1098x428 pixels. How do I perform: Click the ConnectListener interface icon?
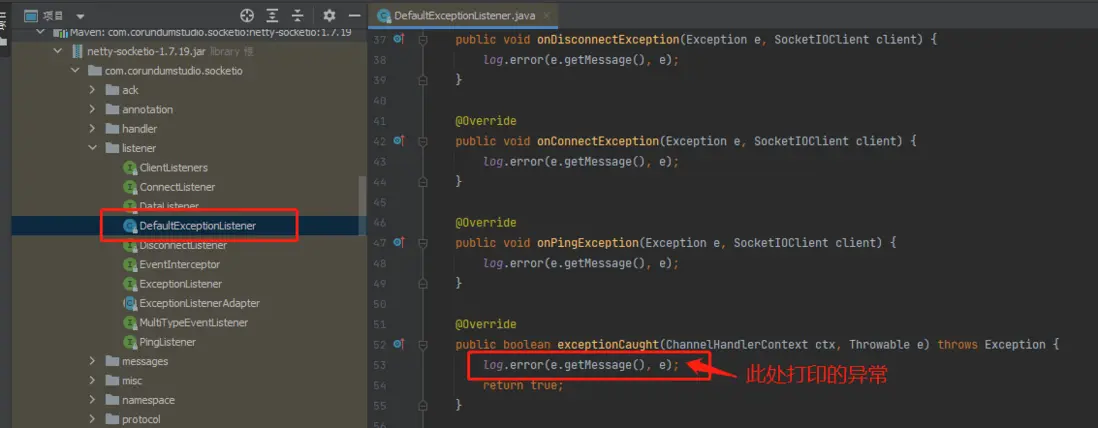129,187
